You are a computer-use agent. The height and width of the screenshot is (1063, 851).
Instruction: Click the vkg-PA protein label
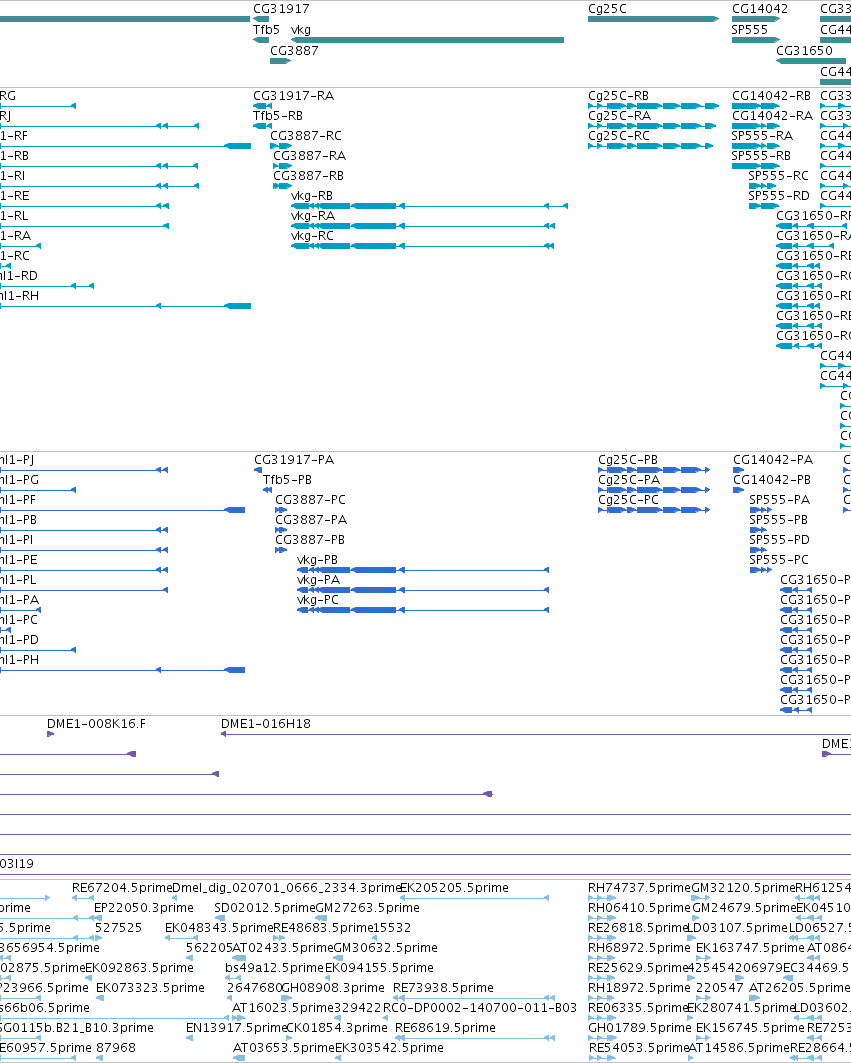319,580
